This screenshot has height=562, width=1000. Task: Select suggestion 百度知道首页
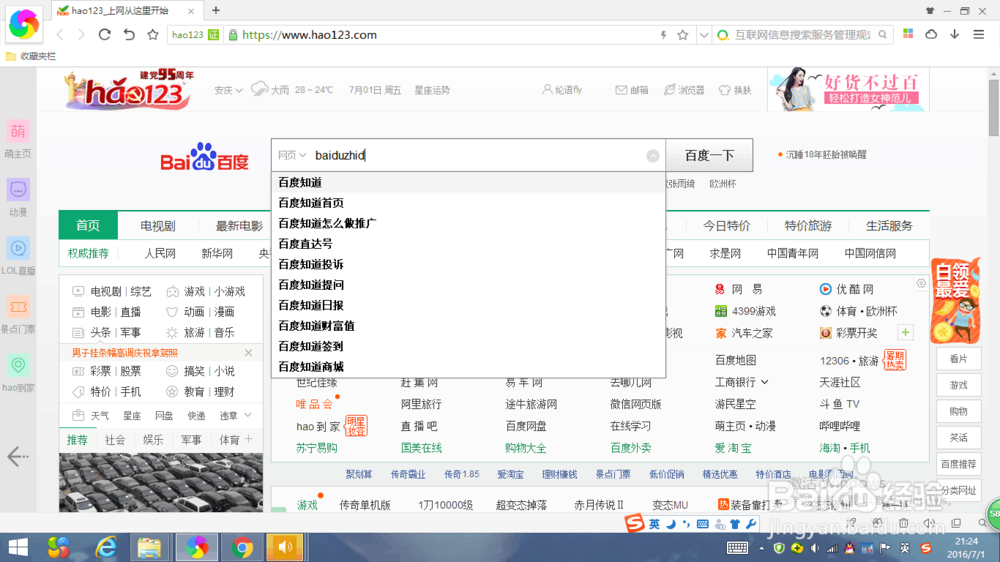(469, 203)
